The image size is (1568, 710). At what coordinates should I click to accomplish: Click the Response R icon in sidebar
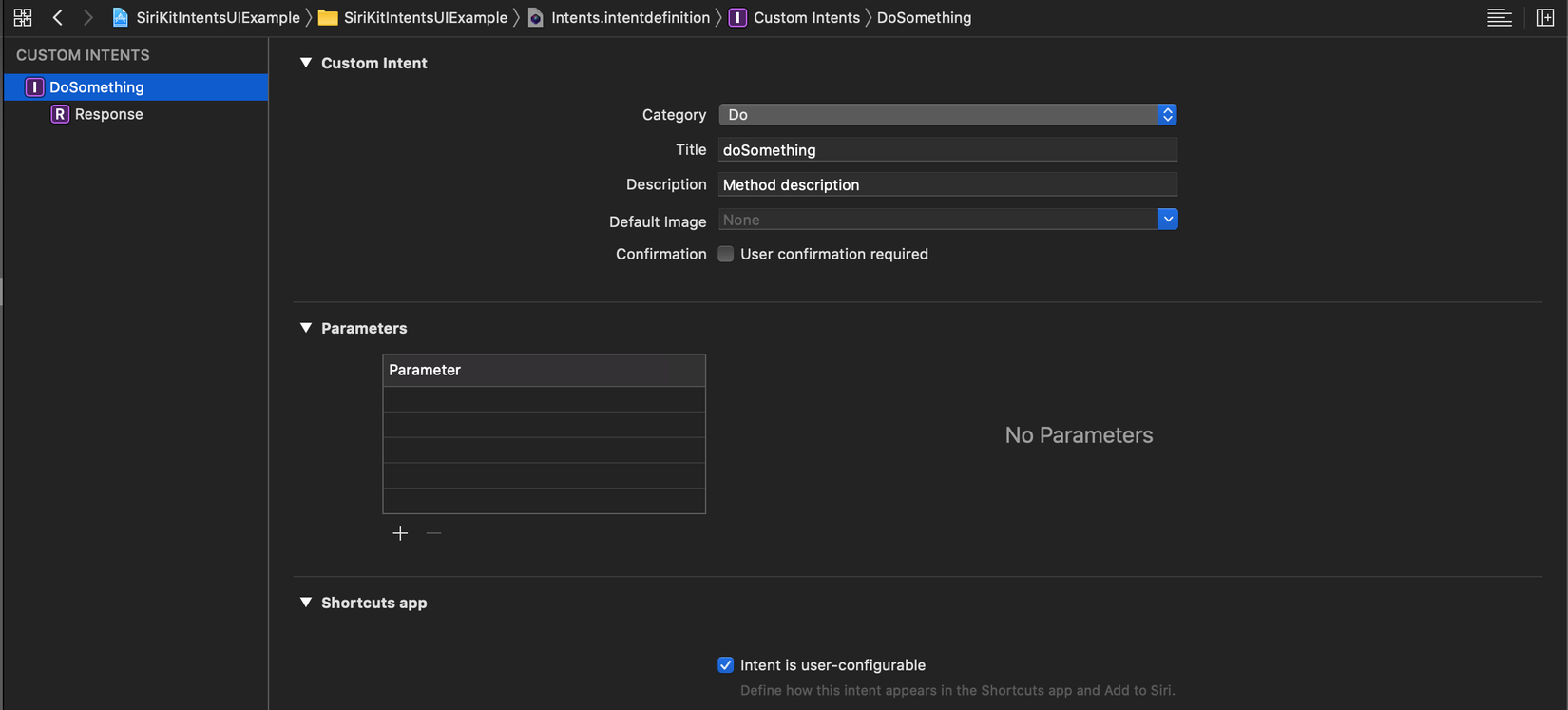tap(60, 114)
